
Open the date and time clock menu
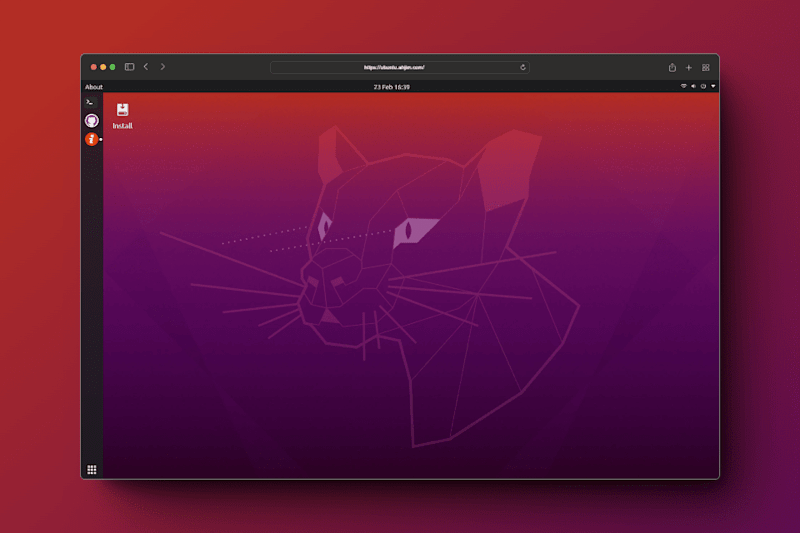click(391, 87)
